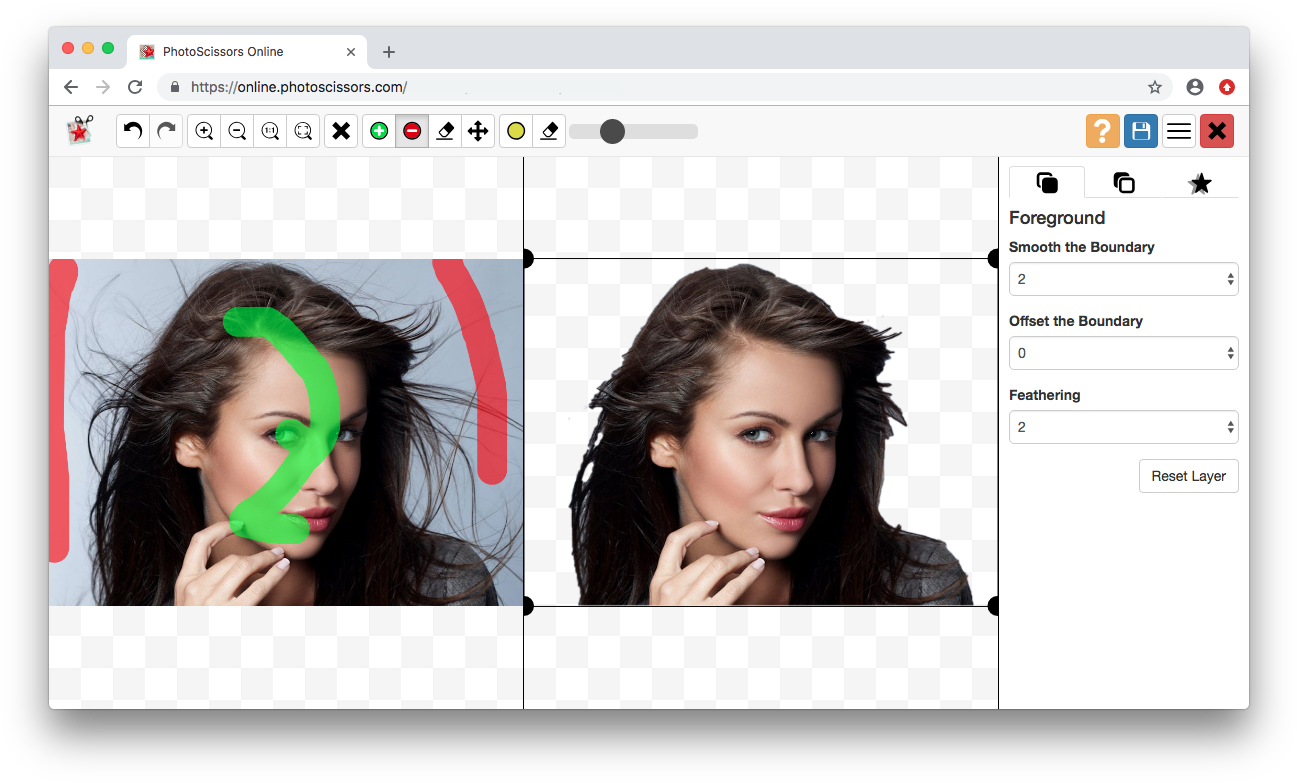The width and height of the screenshot is (1297, 783).
Task: Click the Reset Layer button
Action: click(1188, 476)
